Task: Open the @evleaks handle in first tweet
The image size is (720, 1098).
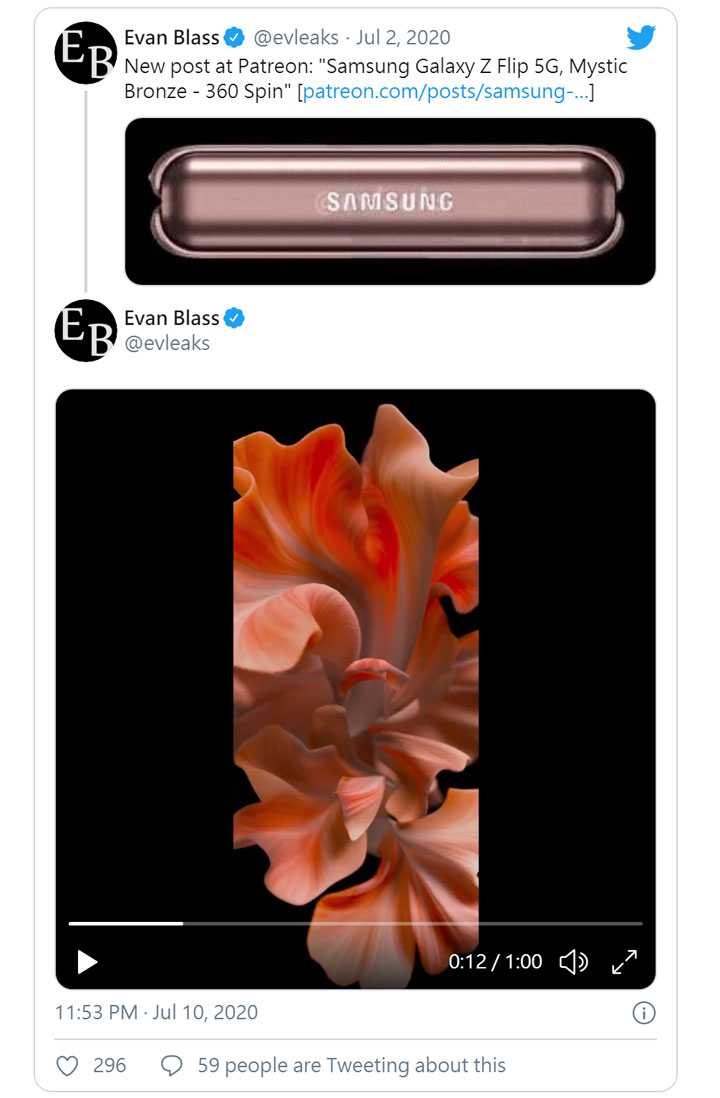Action: pos(296,37)
